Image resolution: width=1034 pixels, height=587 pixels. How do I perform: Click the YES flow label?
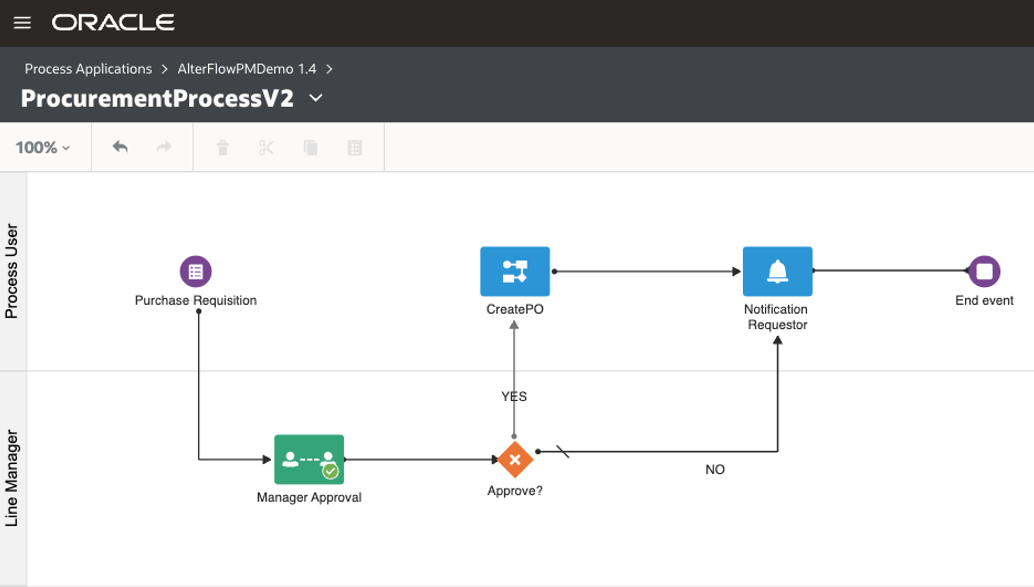514,396
